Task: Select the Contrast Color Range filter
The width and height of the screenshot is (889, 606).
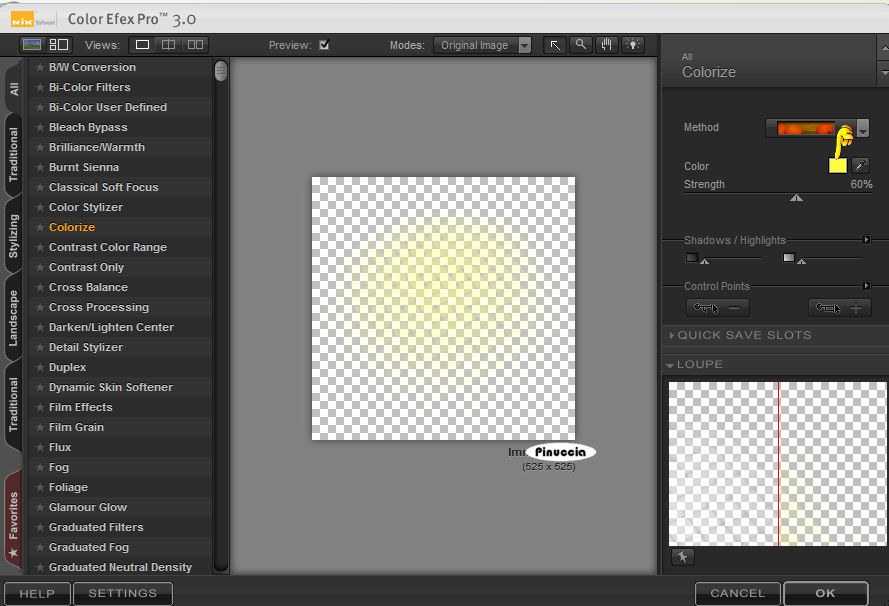Action: pyautogui.click(x=108, y=247)
